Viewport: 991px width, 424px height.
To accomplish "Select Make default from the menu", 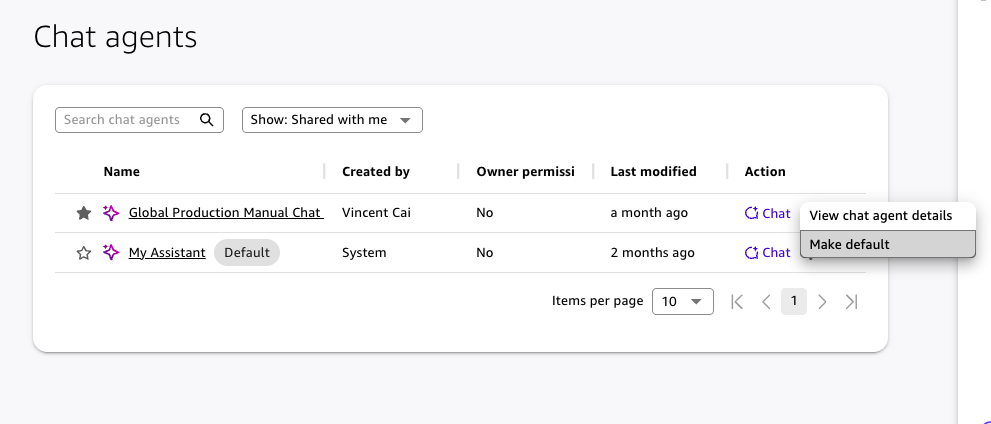I will point(887,244).
